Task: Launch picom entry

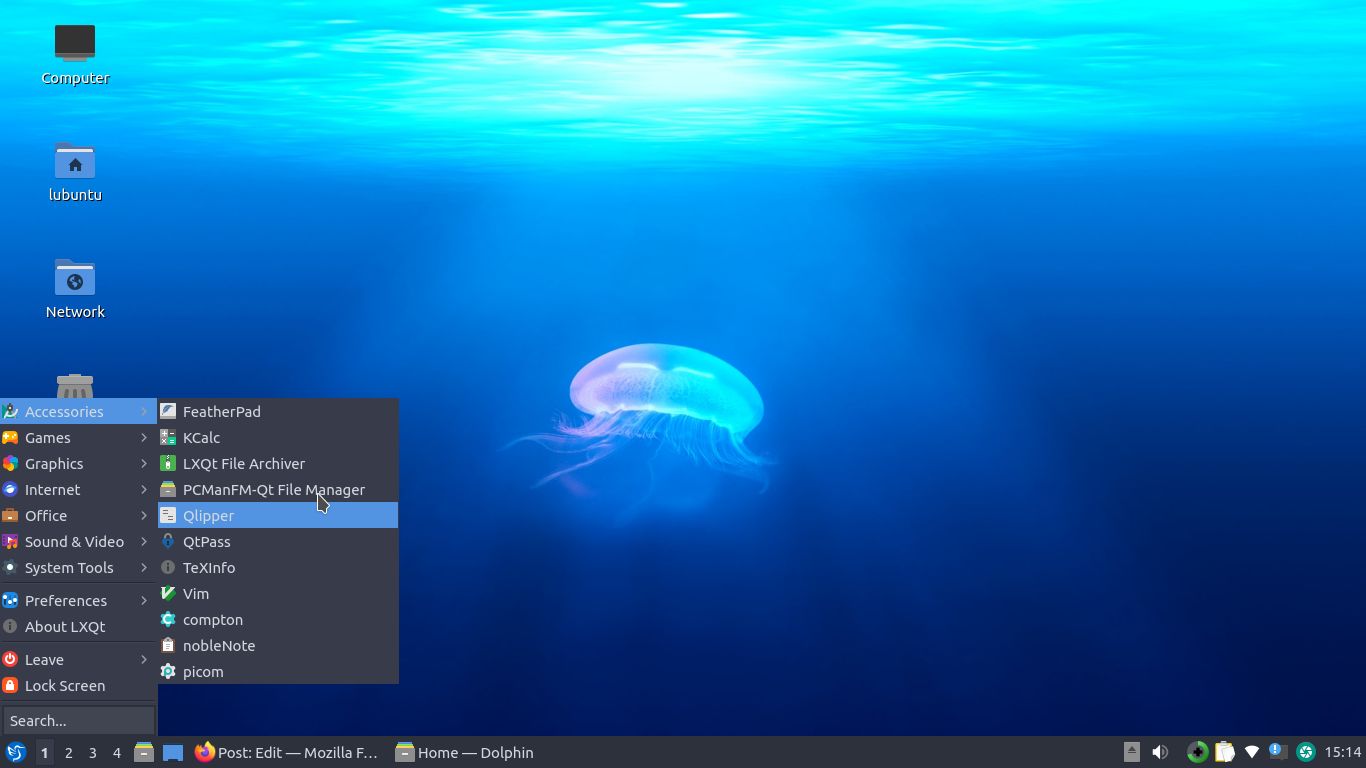Action: [x=278, y=671]
